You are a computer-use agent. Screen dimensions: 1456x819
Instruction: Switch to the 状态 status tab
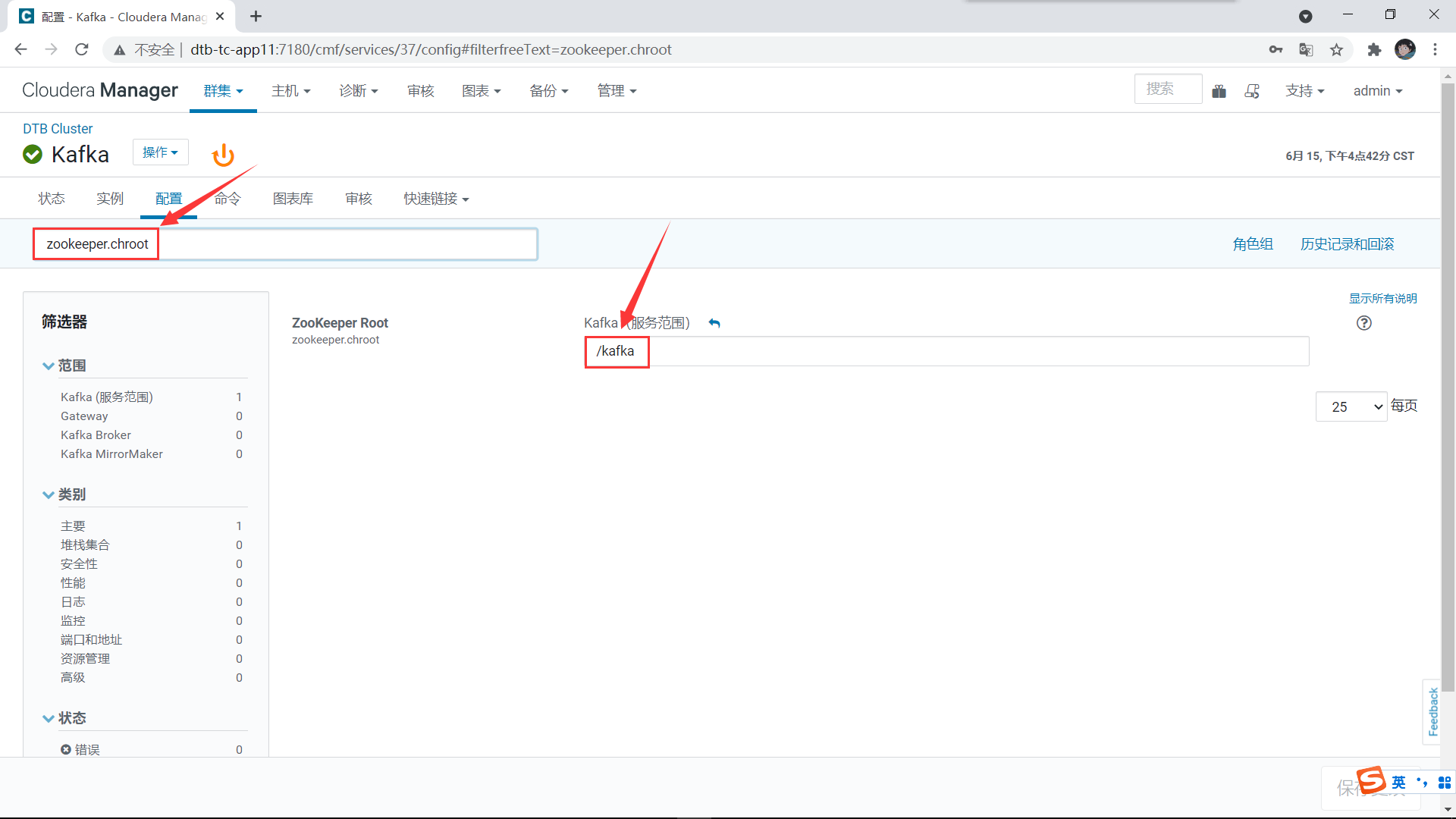[x=52, y=199]
